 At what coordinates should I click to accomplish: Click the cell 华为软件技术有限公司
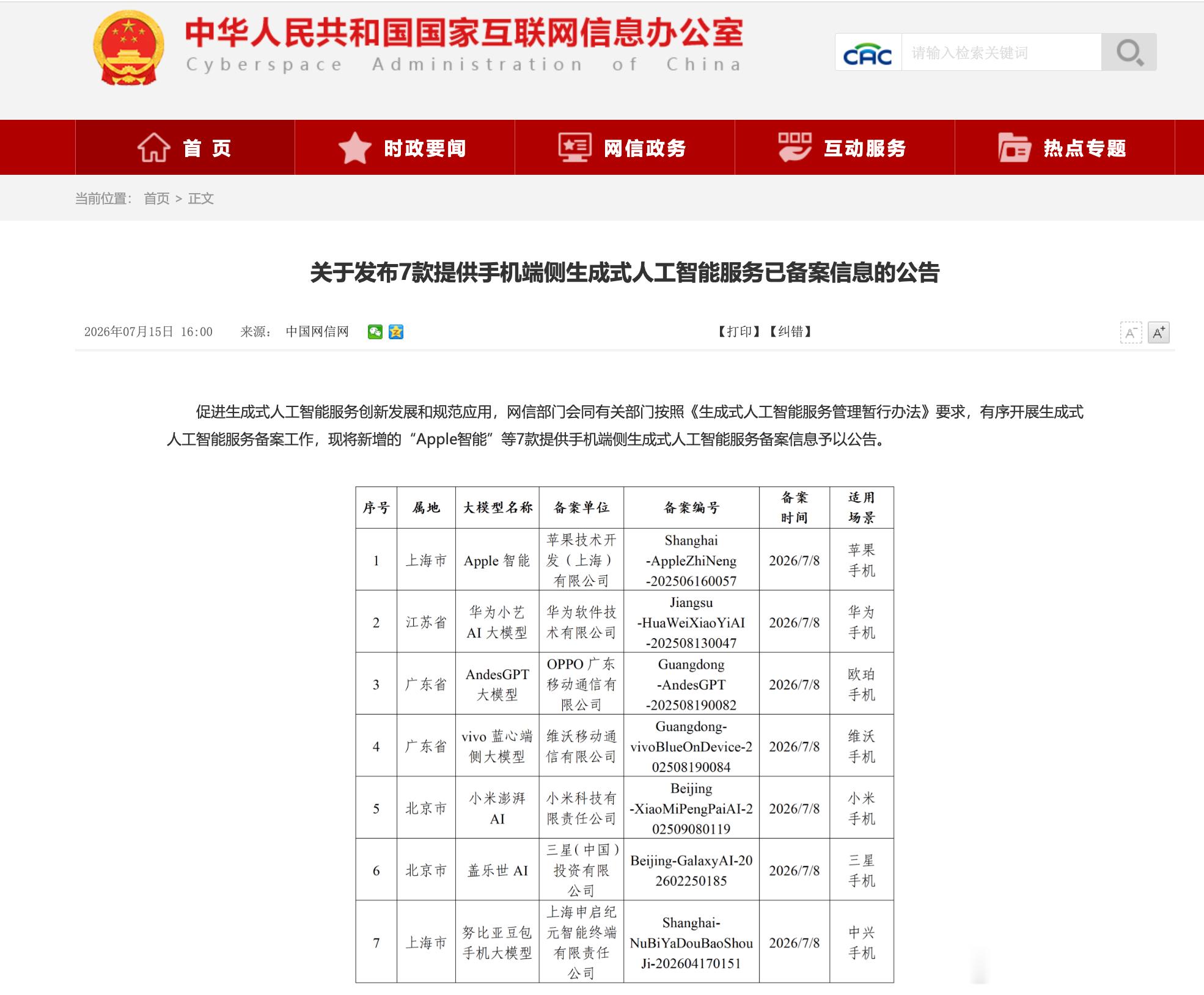[581, 622]
